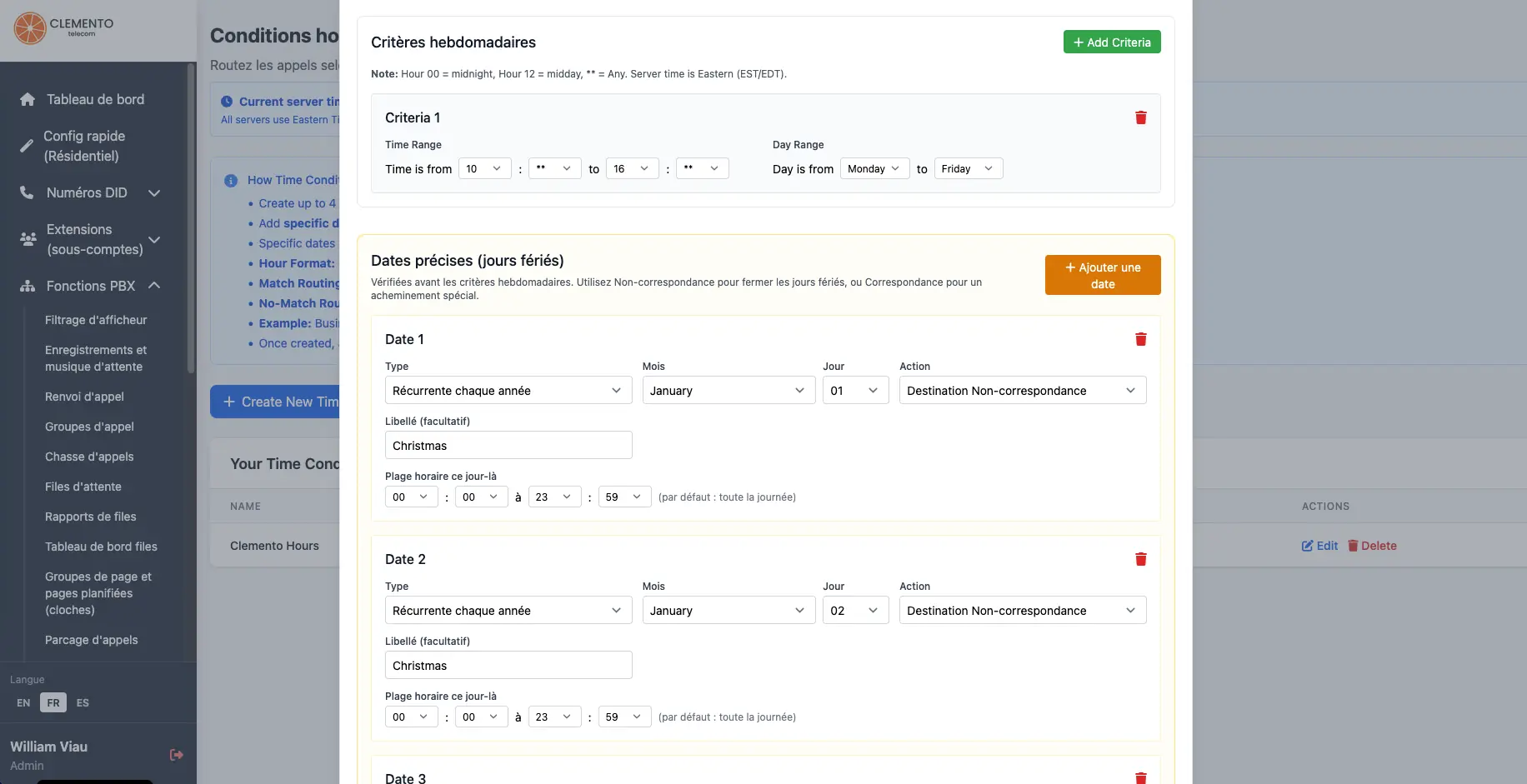The height and width of the screenshot is (784, 1527).
Task: Expand the Extensions (sous-comptes) chevron
Action: (154, 239)
